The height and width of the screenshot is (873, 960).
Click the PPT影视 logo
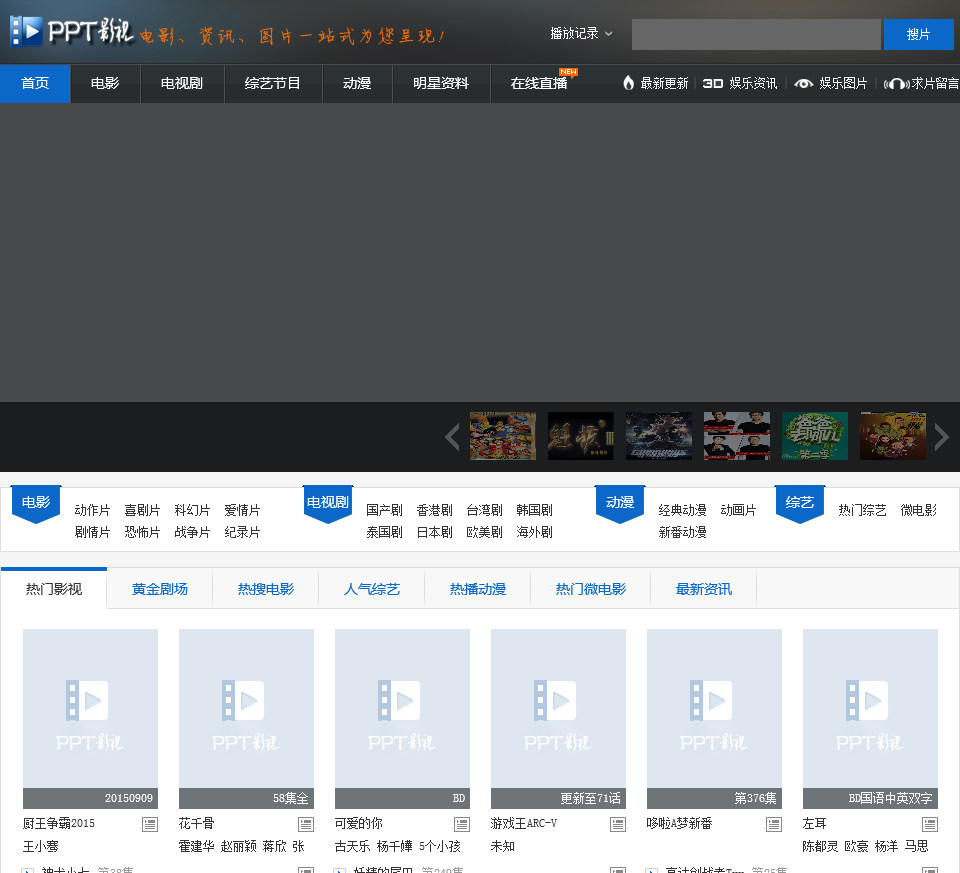click(72, 32)
